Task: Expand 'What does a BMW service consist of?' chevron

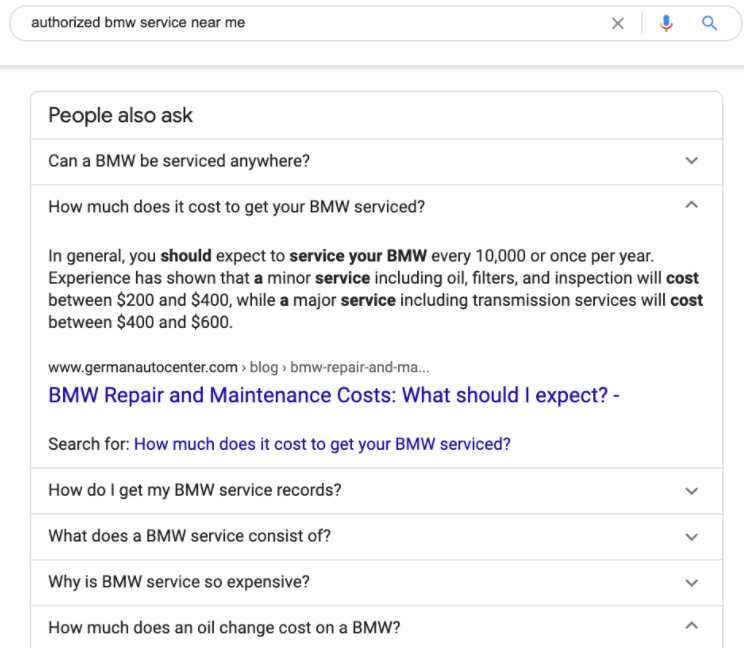Action: click(692, 537)
